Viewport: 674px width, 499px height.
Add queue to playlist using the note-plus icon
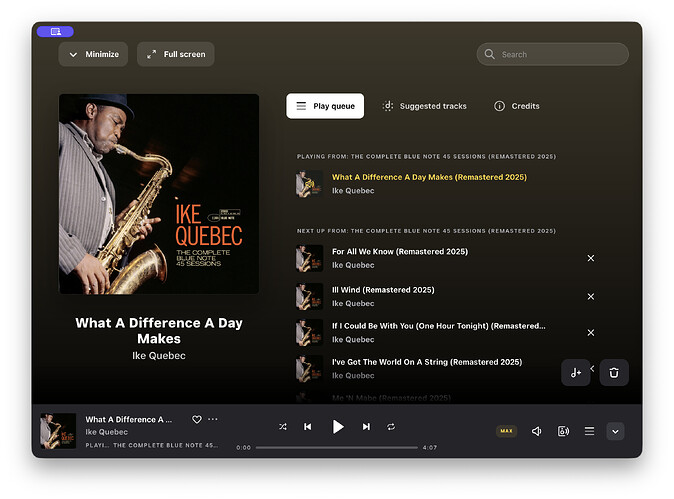576,373
